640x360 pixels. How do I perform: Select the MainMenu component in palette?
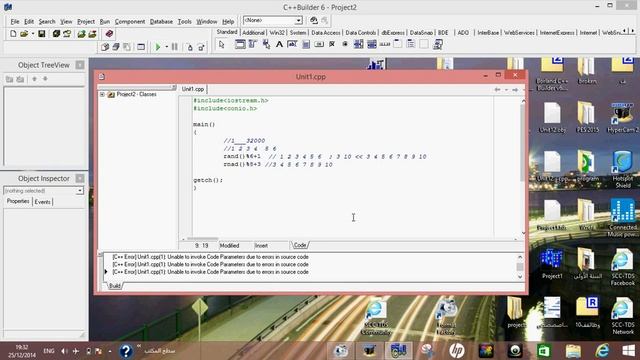pyautogui.click(x=253, y=44)
